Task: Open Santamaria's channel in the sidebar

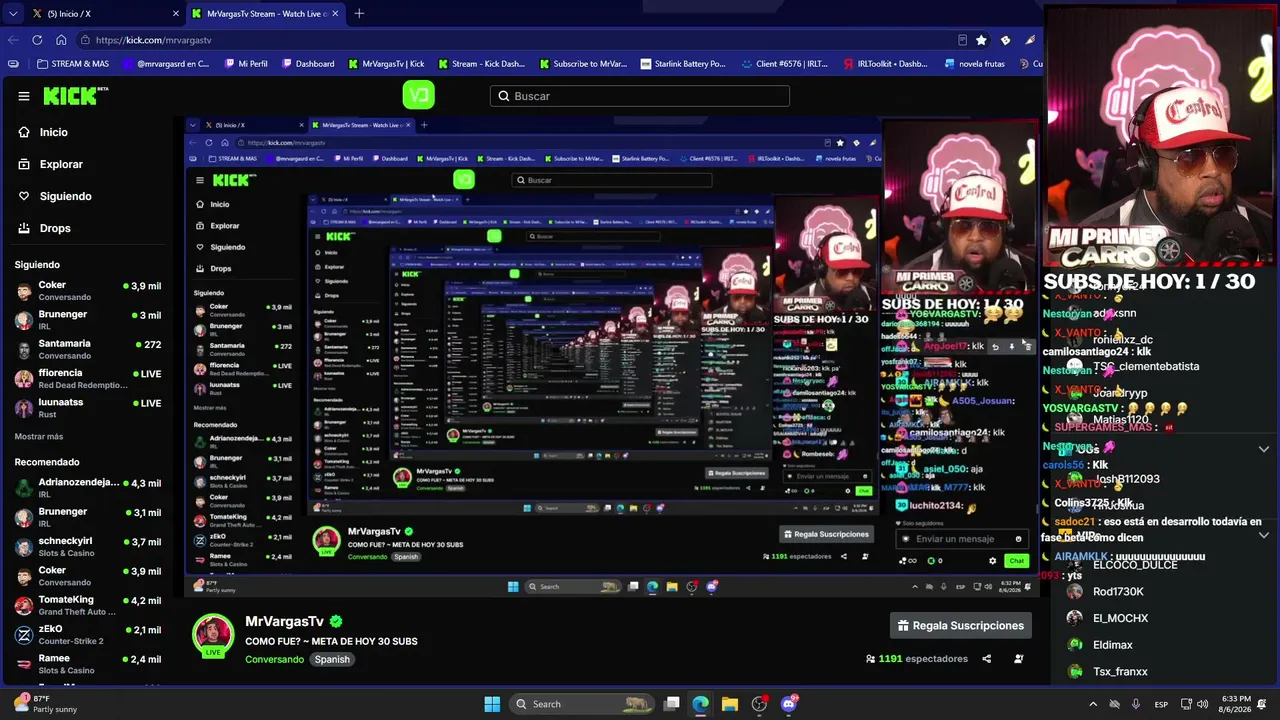Action: [89, 349]
